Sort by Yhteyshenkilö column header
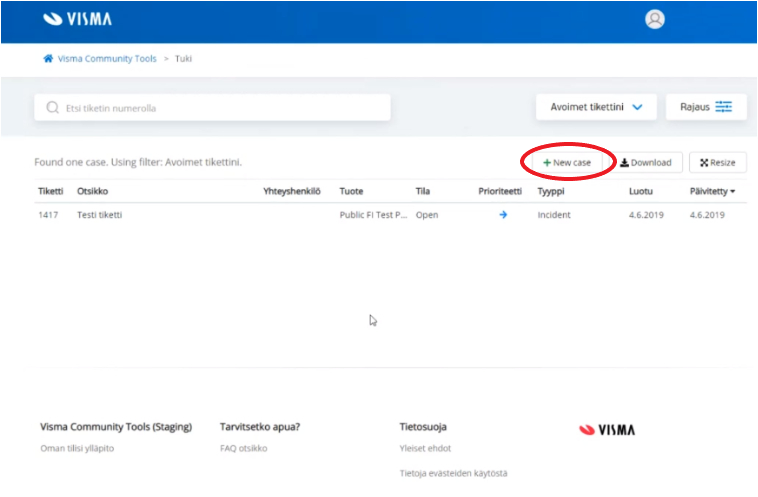 click(x=292, y=191)
